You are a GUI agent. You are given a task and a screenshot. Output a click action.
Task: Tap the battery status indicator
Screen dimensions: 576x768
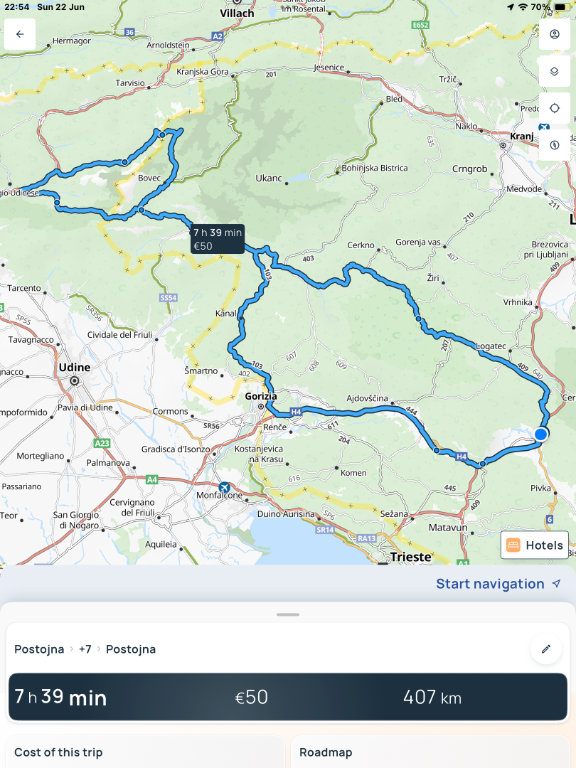coord(561,7)
